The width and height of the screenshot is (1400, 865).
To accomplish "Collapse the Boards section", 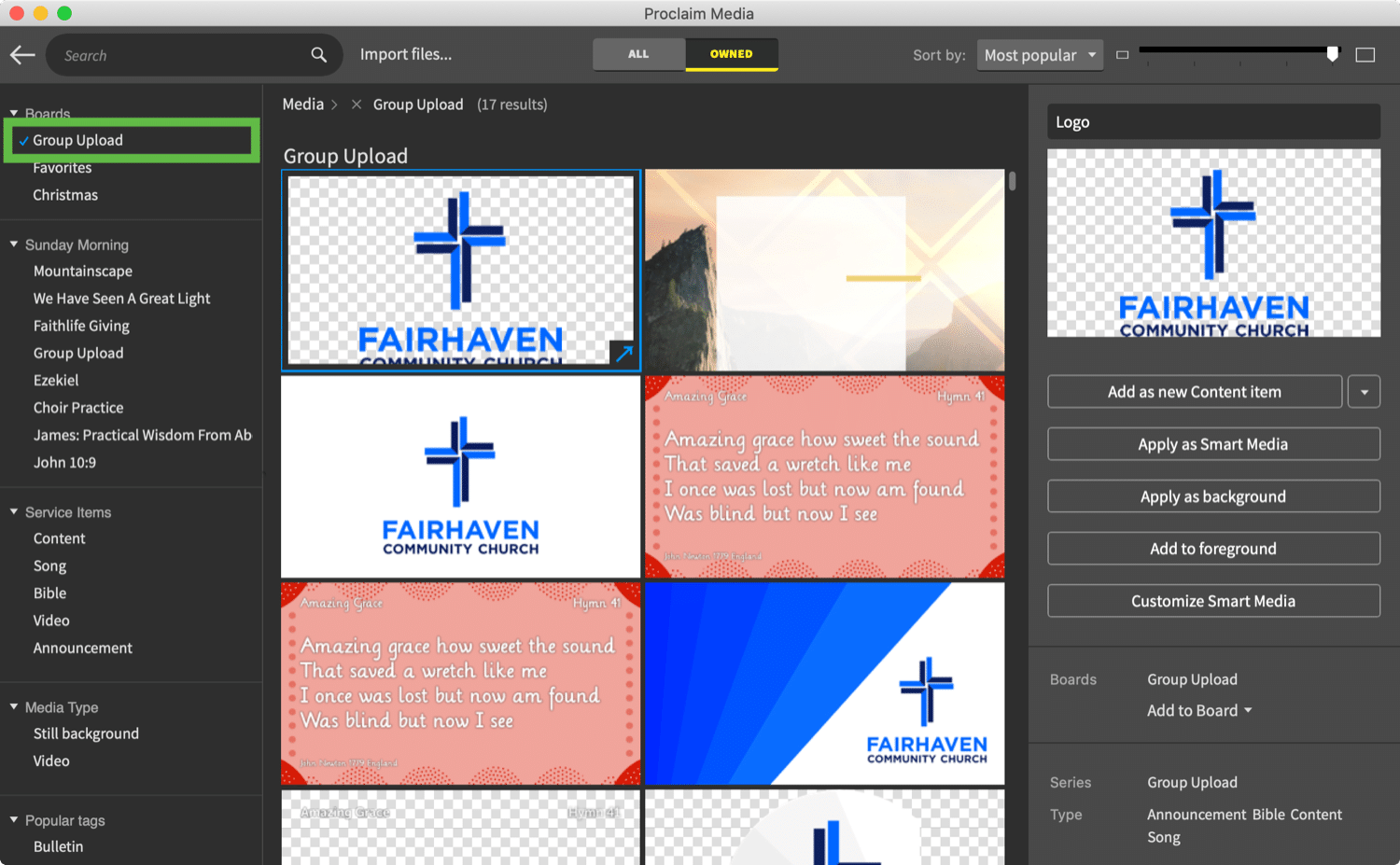I will 14,113.
